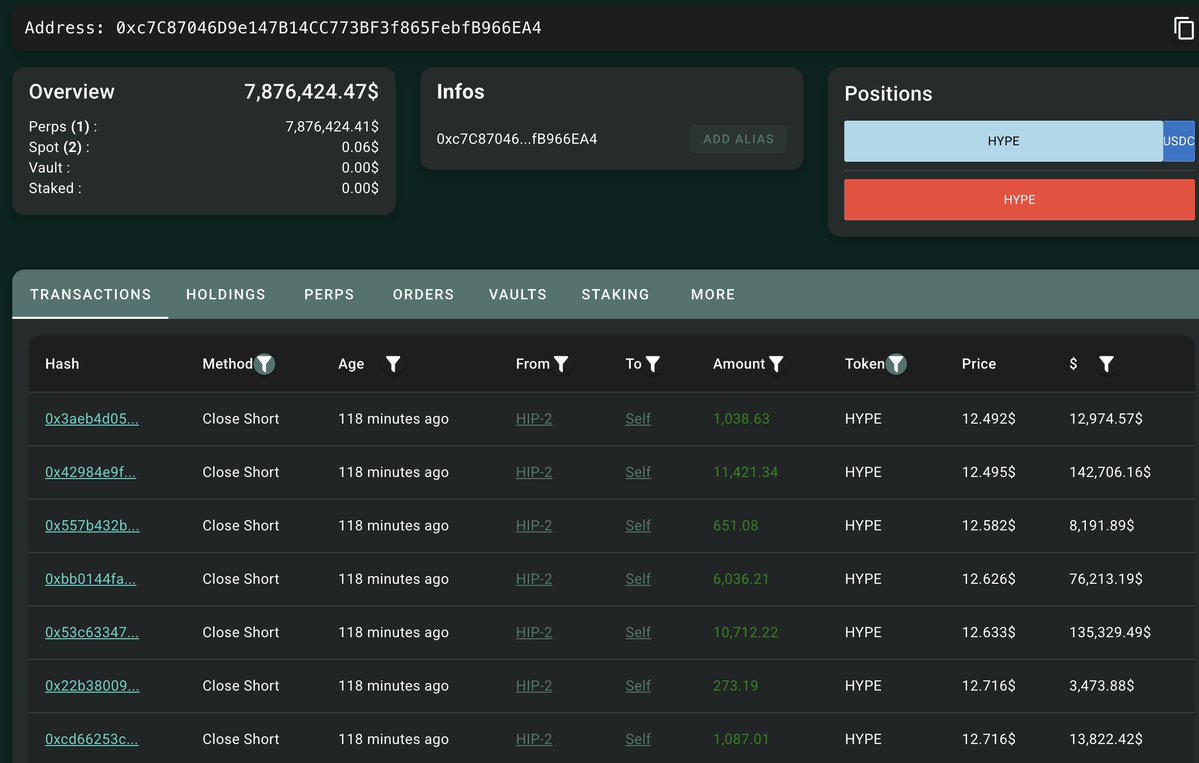Screen dimensions: 1199x763
Task: Open transaction hash 0x42984e9f...
Action: [x=90, y=472]
